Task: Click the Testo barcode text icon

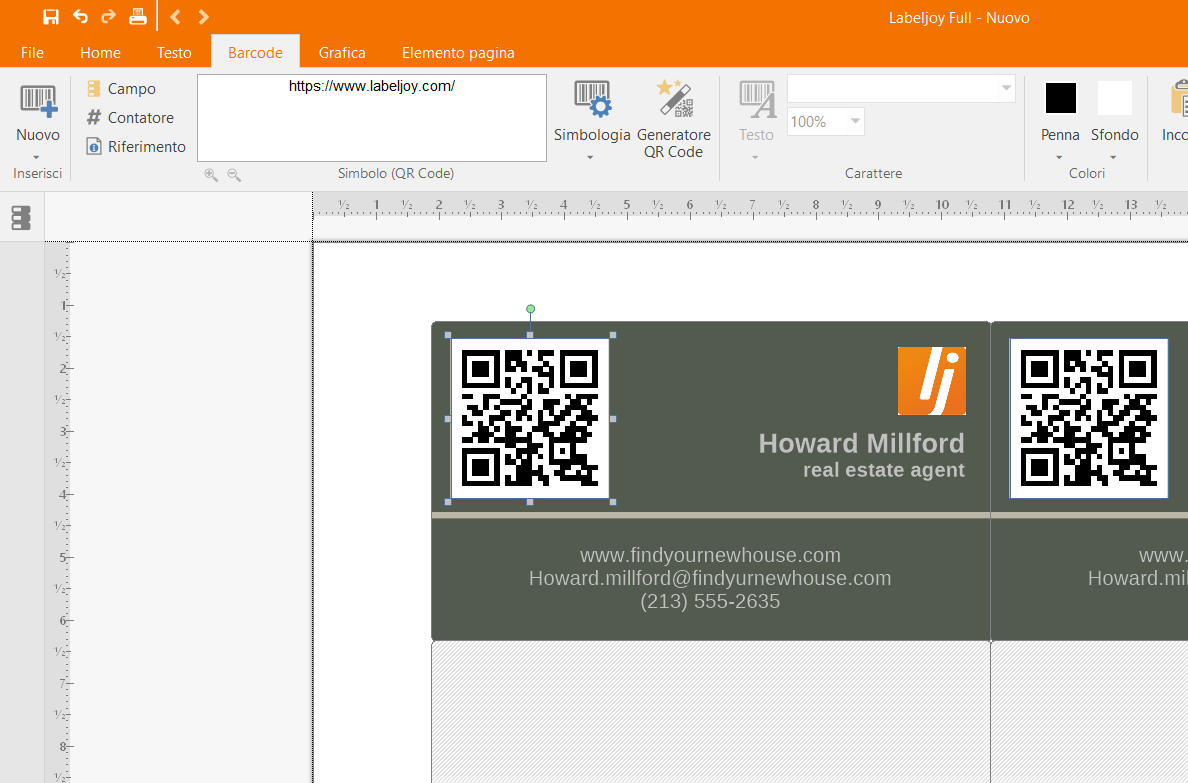Action: pos(756,112)
